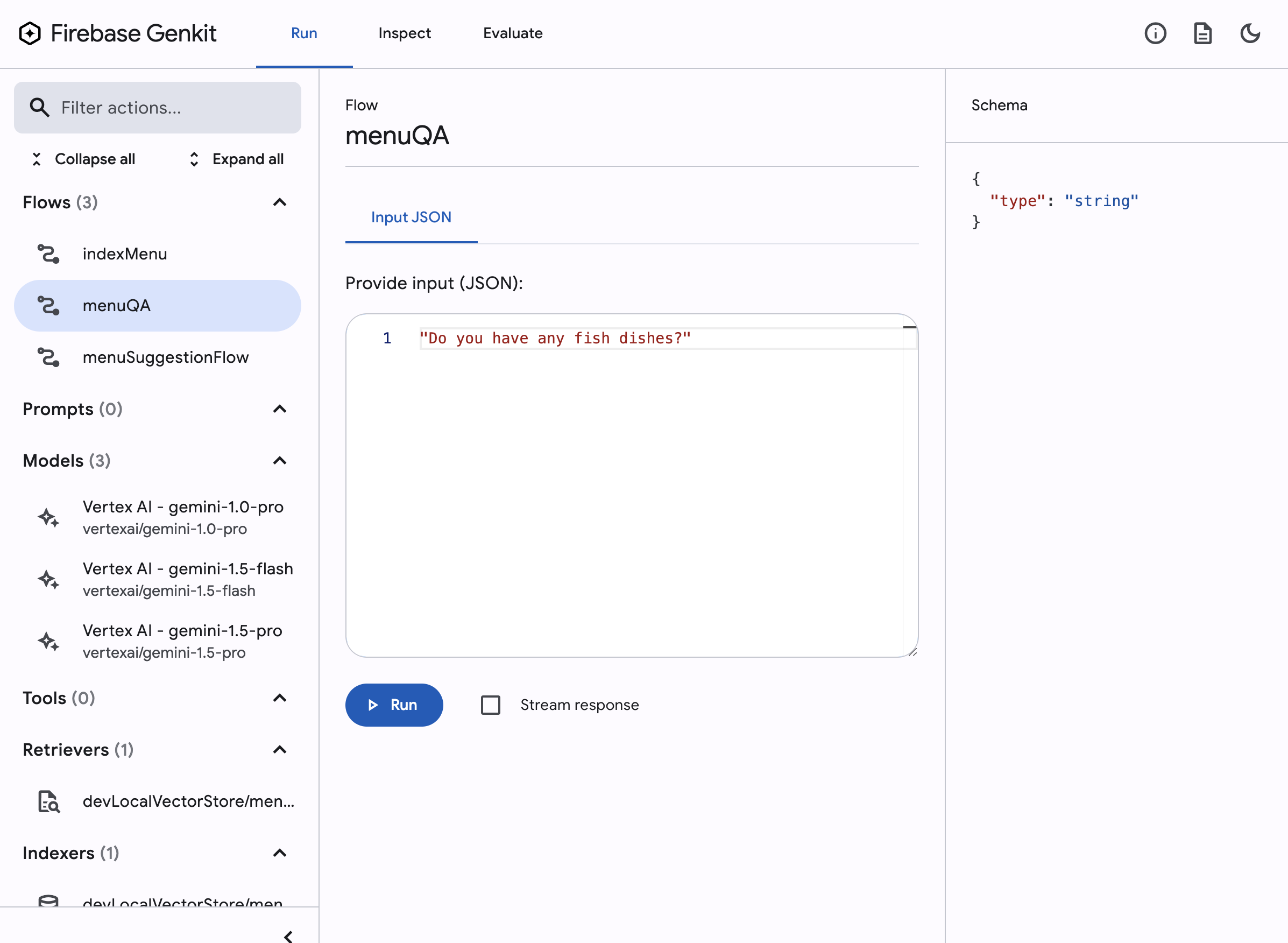Click the indexer database icon
The image size is (1288, 943).
point(48,902)
